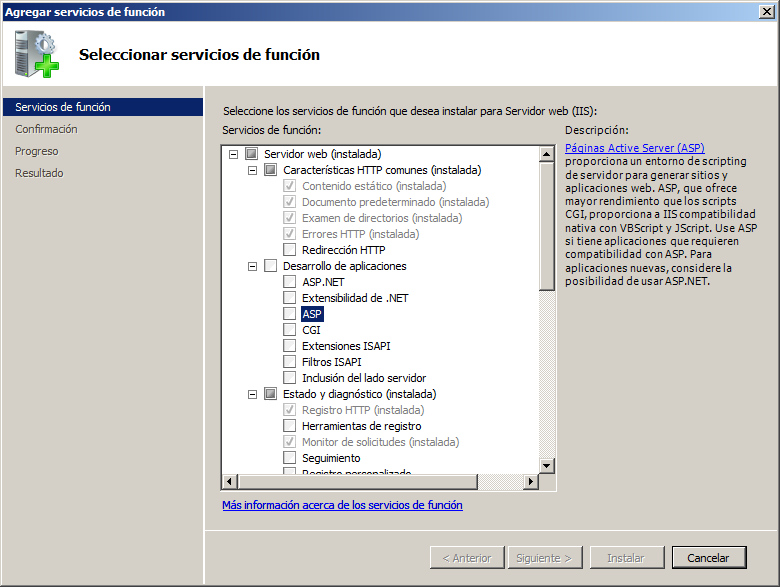The width and height of the screenshot is (780, 587).
Task: Click the server wizard icon in header
Action: (37, 54)
